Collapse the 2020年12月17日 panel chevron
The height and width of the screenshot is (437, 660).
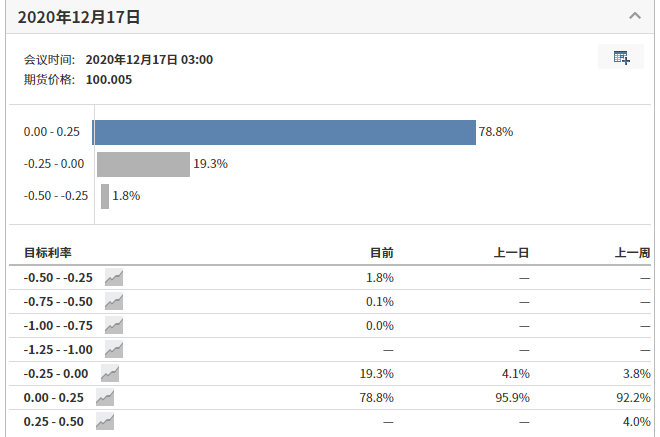(634, 16)
